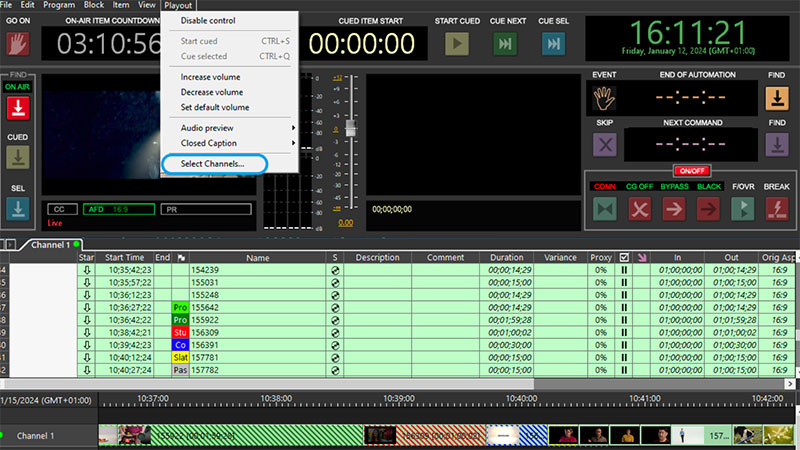Image resolution: width=800 pixels, height=450 pixels.
Task: Open the Channel 1 tab
Action: 50,245
